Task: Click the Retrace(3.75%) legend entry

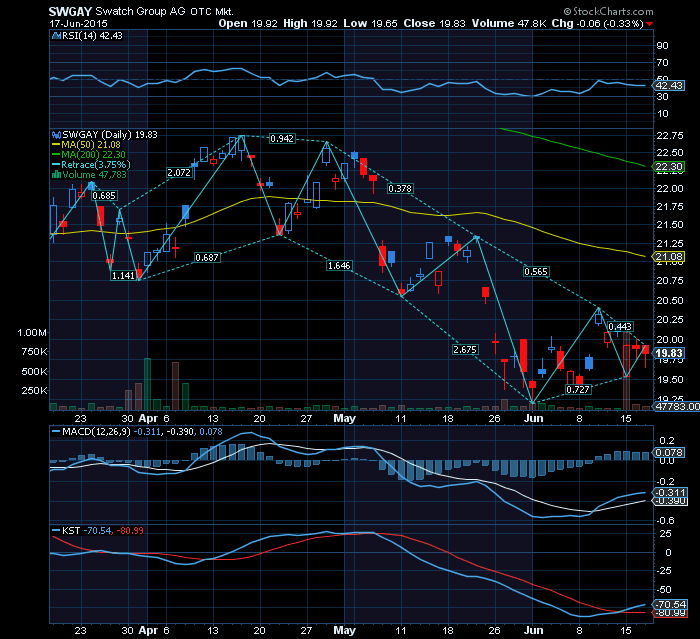Action: point(96,164)
